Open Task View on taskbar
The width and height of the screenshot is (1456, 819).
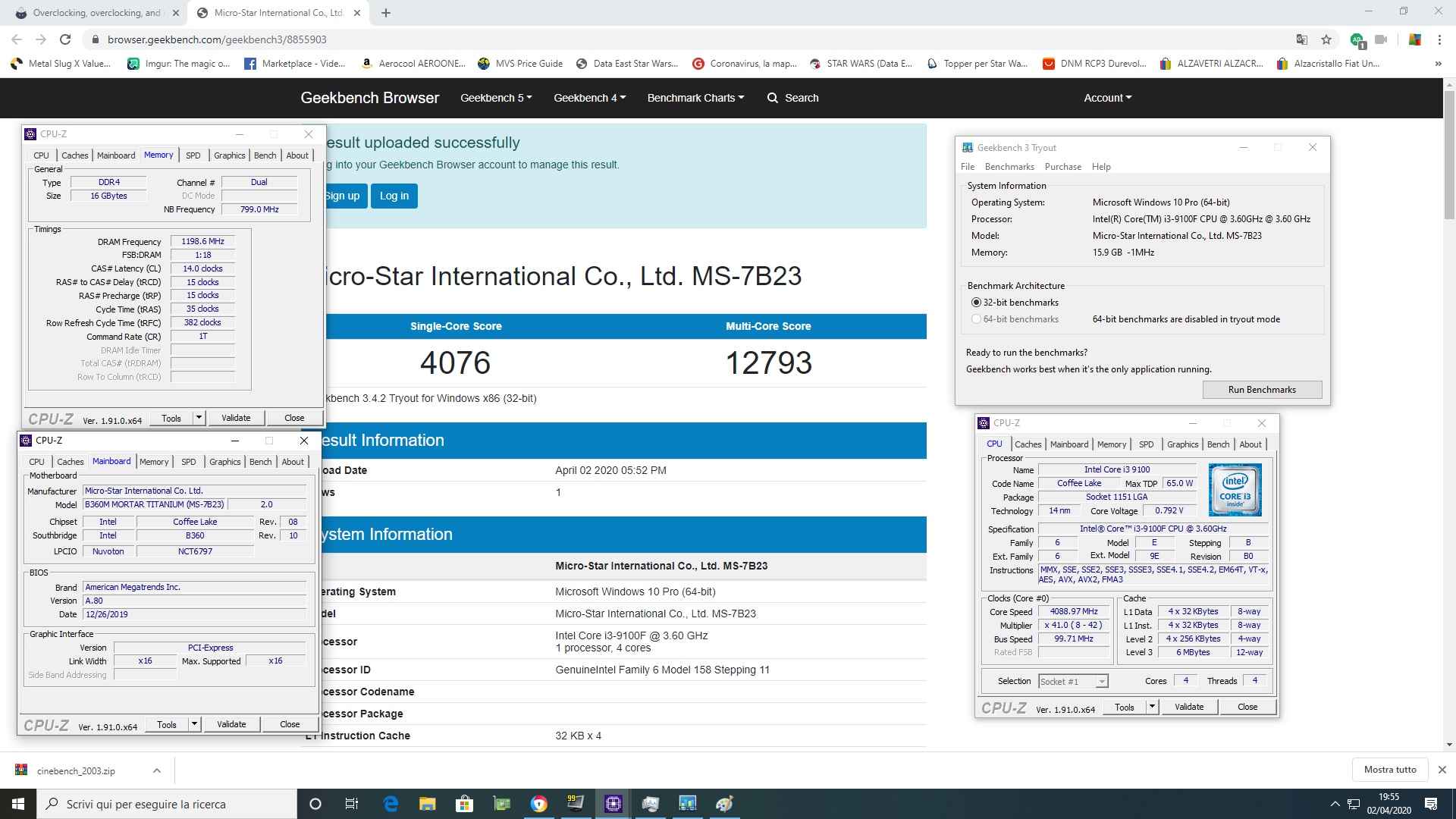point(352,804)
